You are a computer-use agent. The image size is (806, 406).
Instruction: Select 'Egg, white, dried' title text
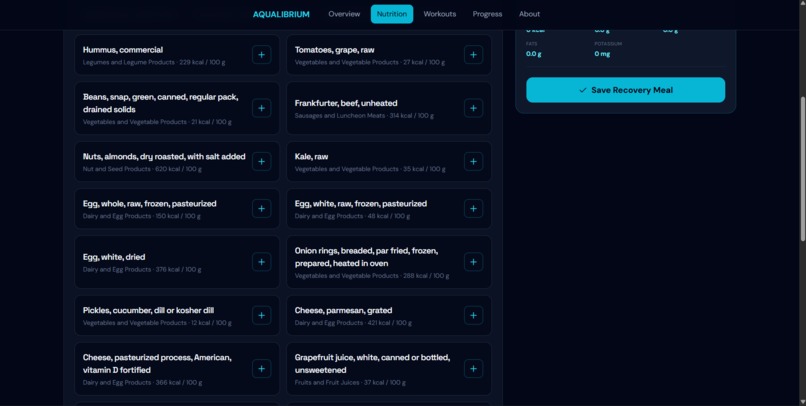114,257
